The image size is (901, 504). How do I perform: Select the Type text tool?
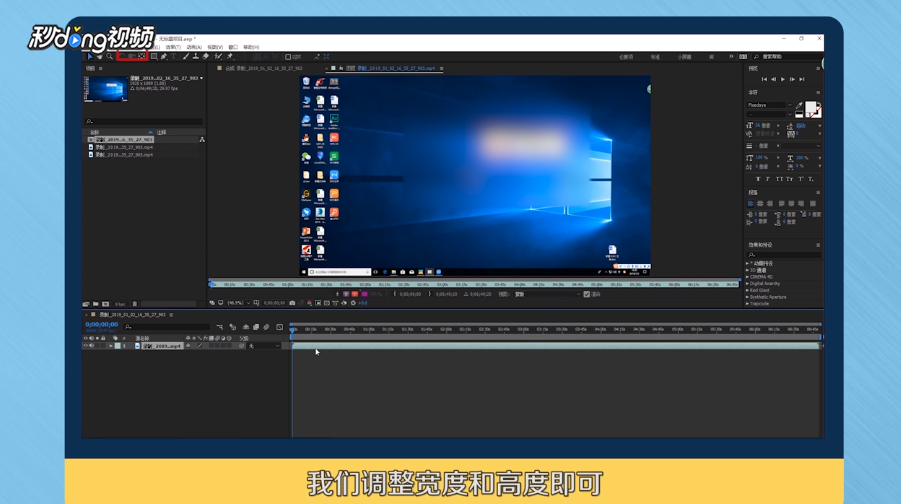[x=174, y=56]
